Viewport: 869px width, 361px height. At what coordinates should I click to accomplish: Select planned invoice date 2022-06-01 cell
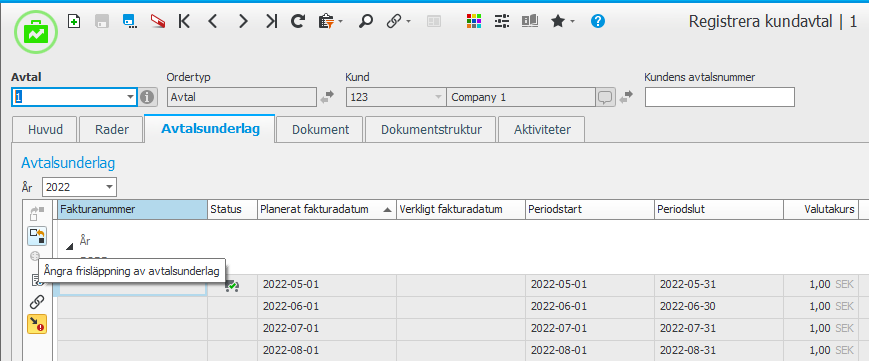[326, 307]
